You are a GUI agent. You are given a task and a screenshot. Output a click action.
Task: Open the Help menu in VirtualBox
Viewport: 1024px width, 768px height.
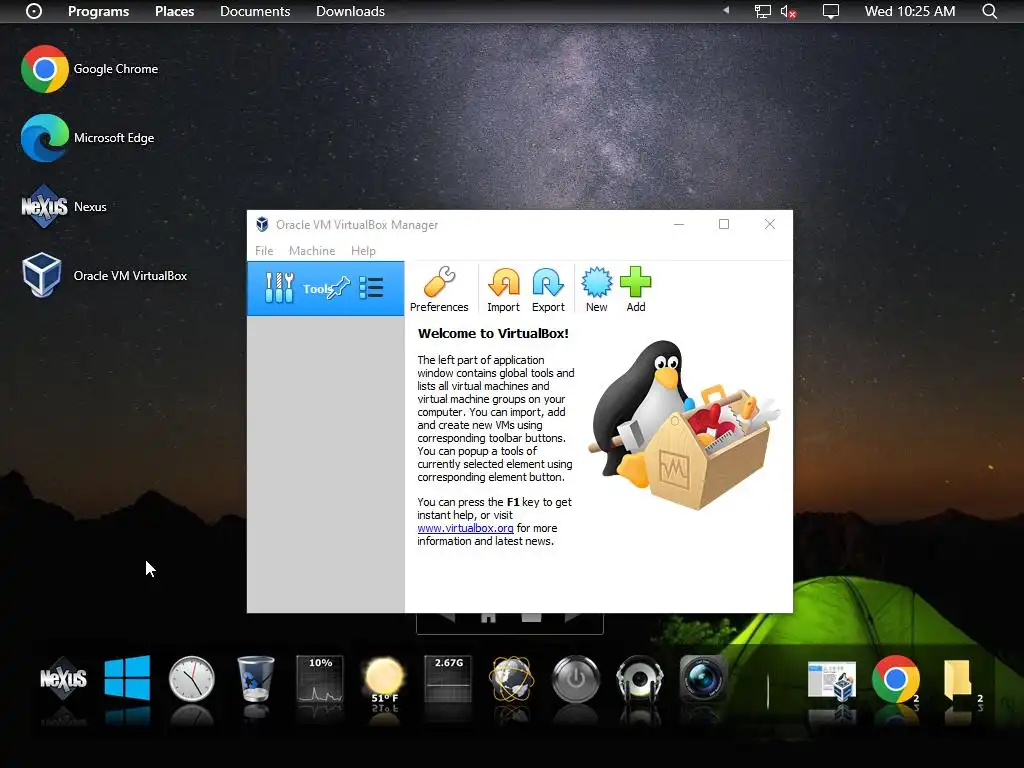click(x=363, y=251)
